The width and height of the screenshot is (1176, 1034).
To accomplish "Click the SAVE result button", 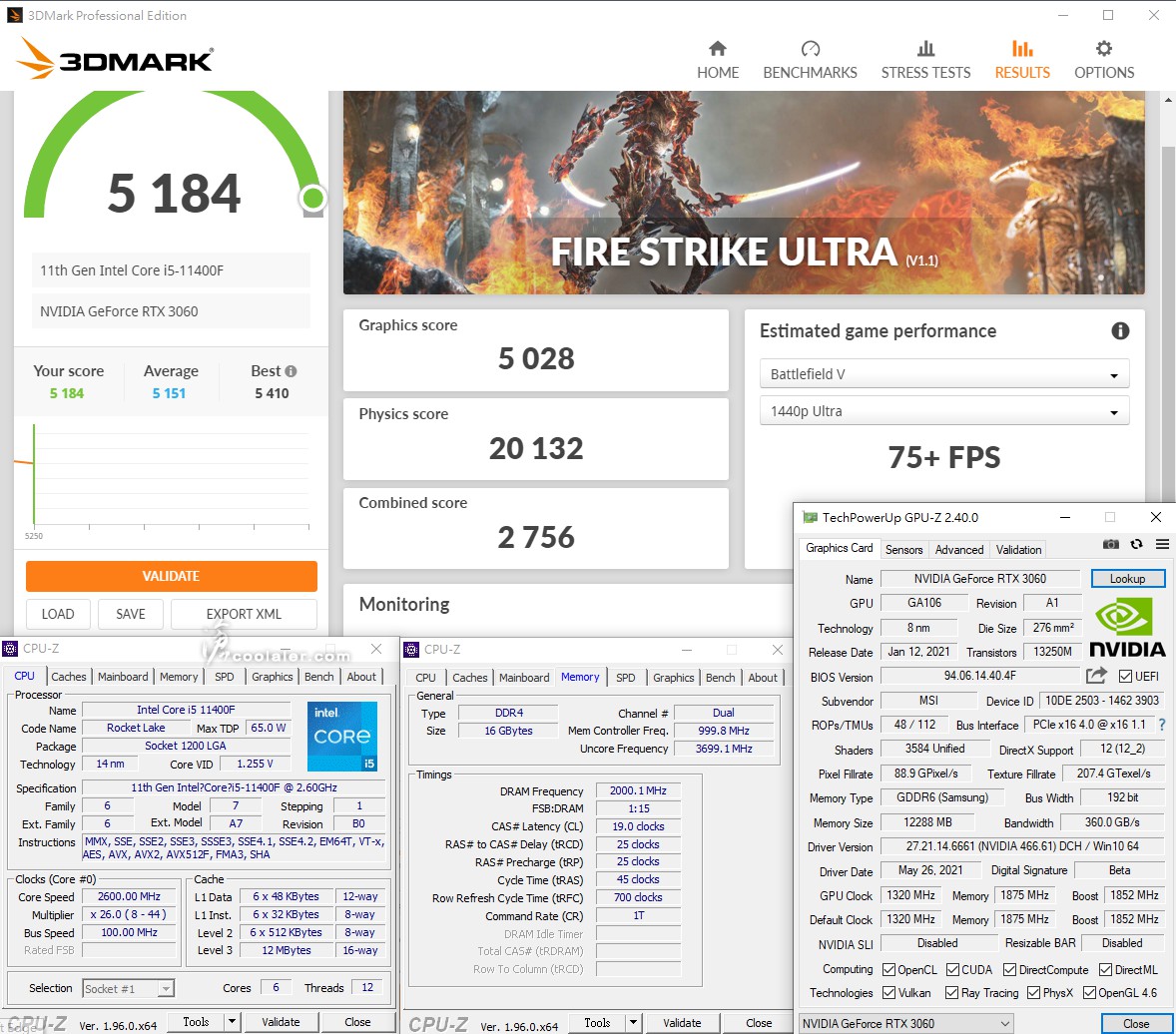I will point(131,614).
